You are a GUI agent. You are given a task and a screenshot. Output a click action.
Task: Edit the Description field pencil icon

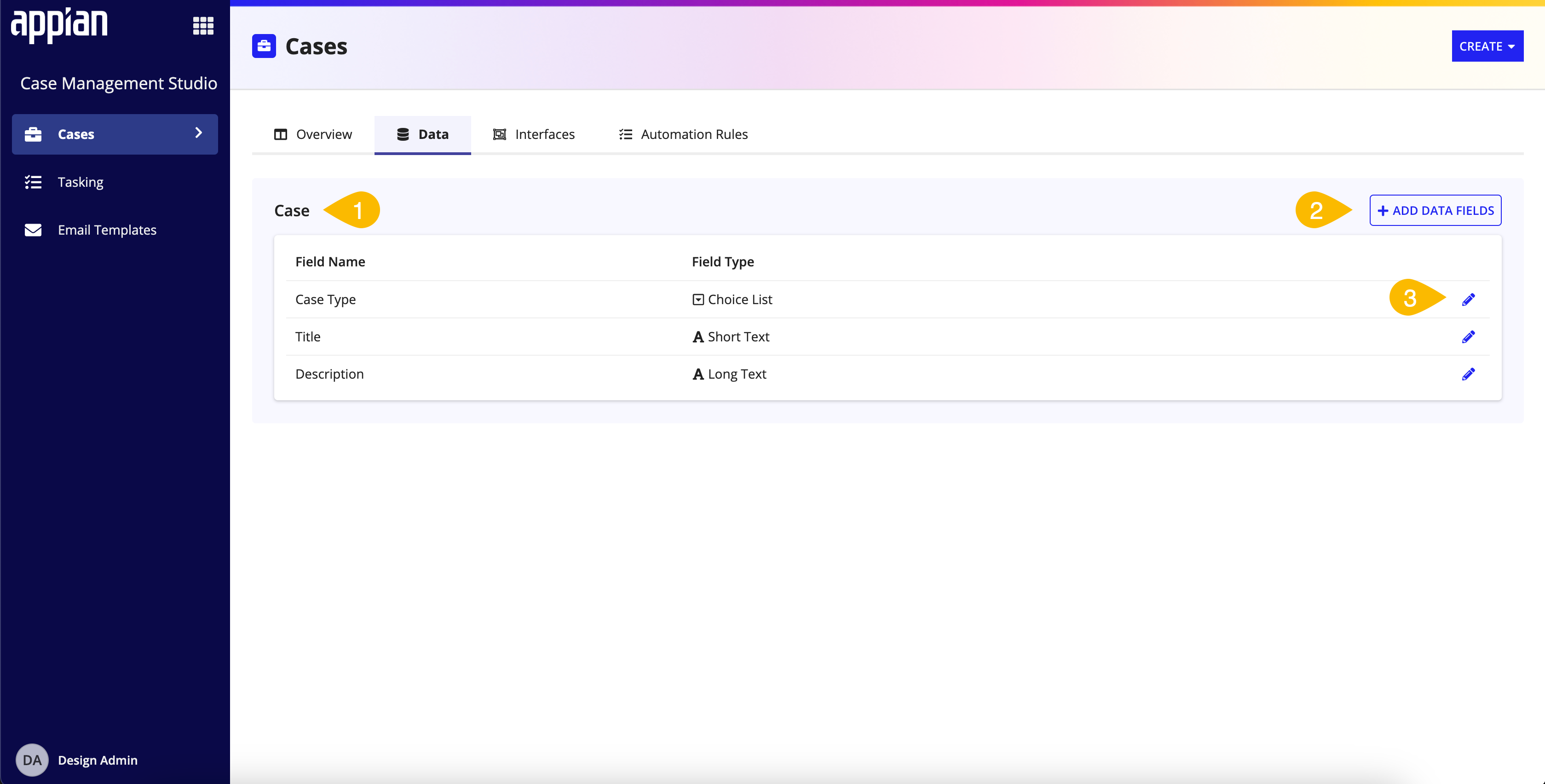click(1468, 374)
